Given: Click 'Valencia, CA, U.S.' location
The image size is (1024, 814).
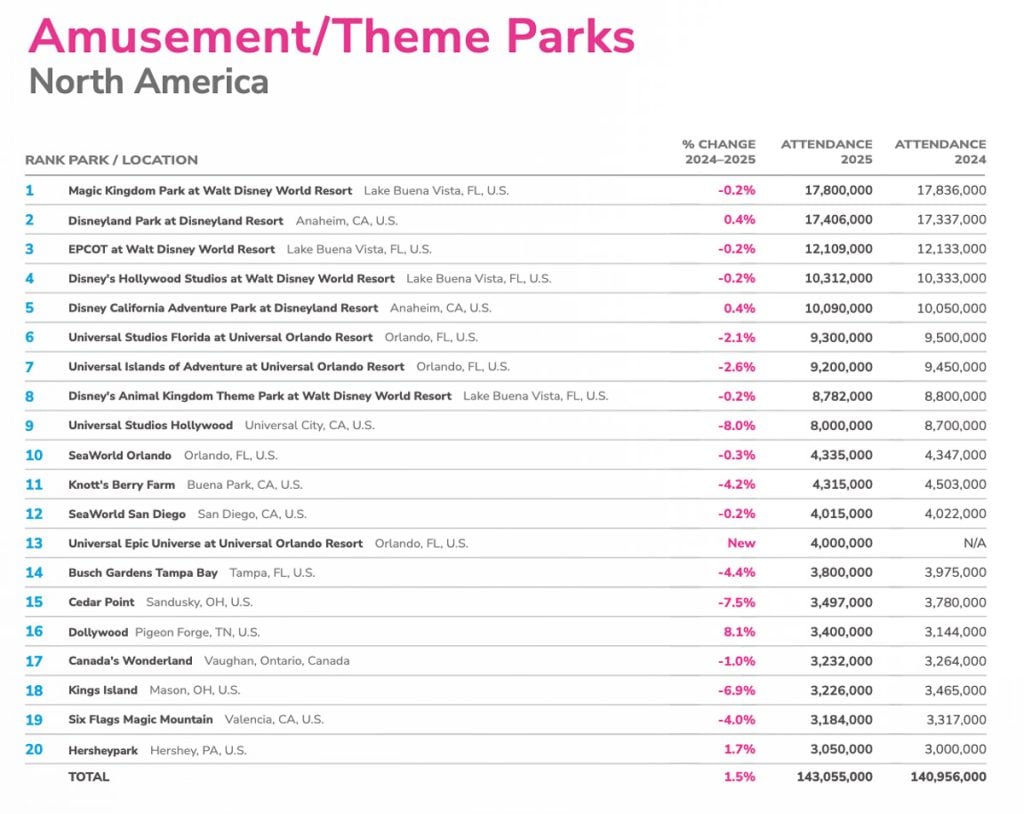Looking at the screenshot, I should click(274, 720).
